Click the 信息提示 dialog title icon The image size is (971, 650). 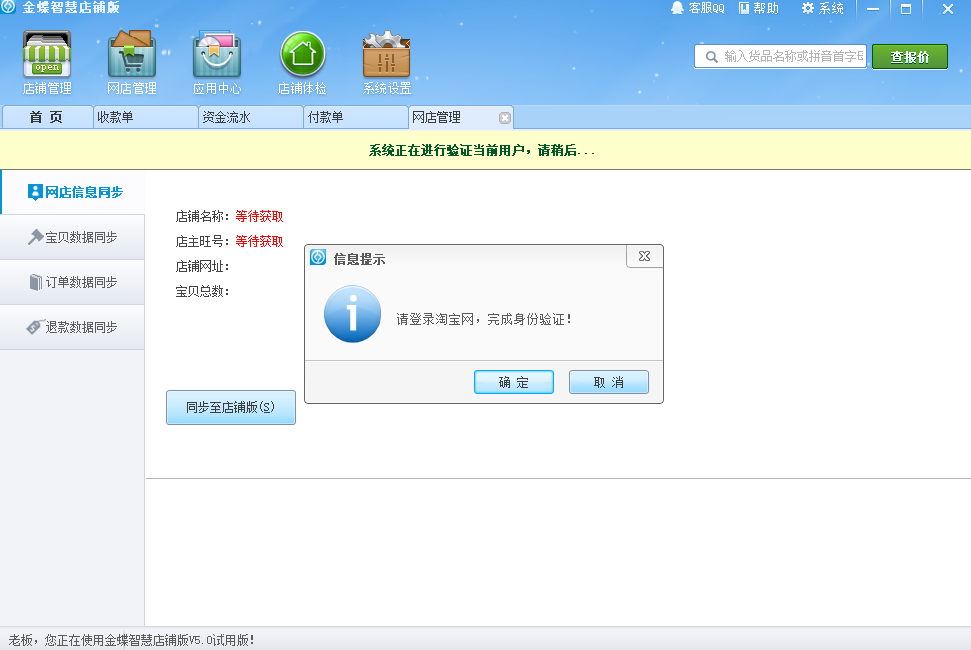pos(318,257)
